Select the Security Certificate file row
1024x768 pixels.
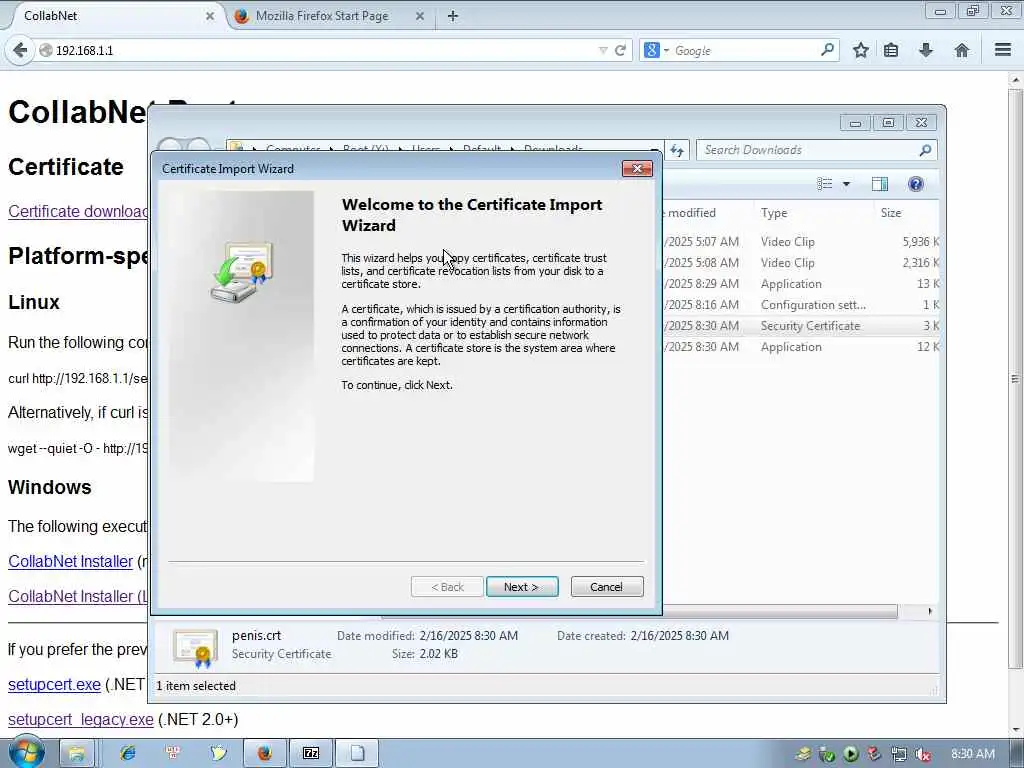(x=801, y=326)
